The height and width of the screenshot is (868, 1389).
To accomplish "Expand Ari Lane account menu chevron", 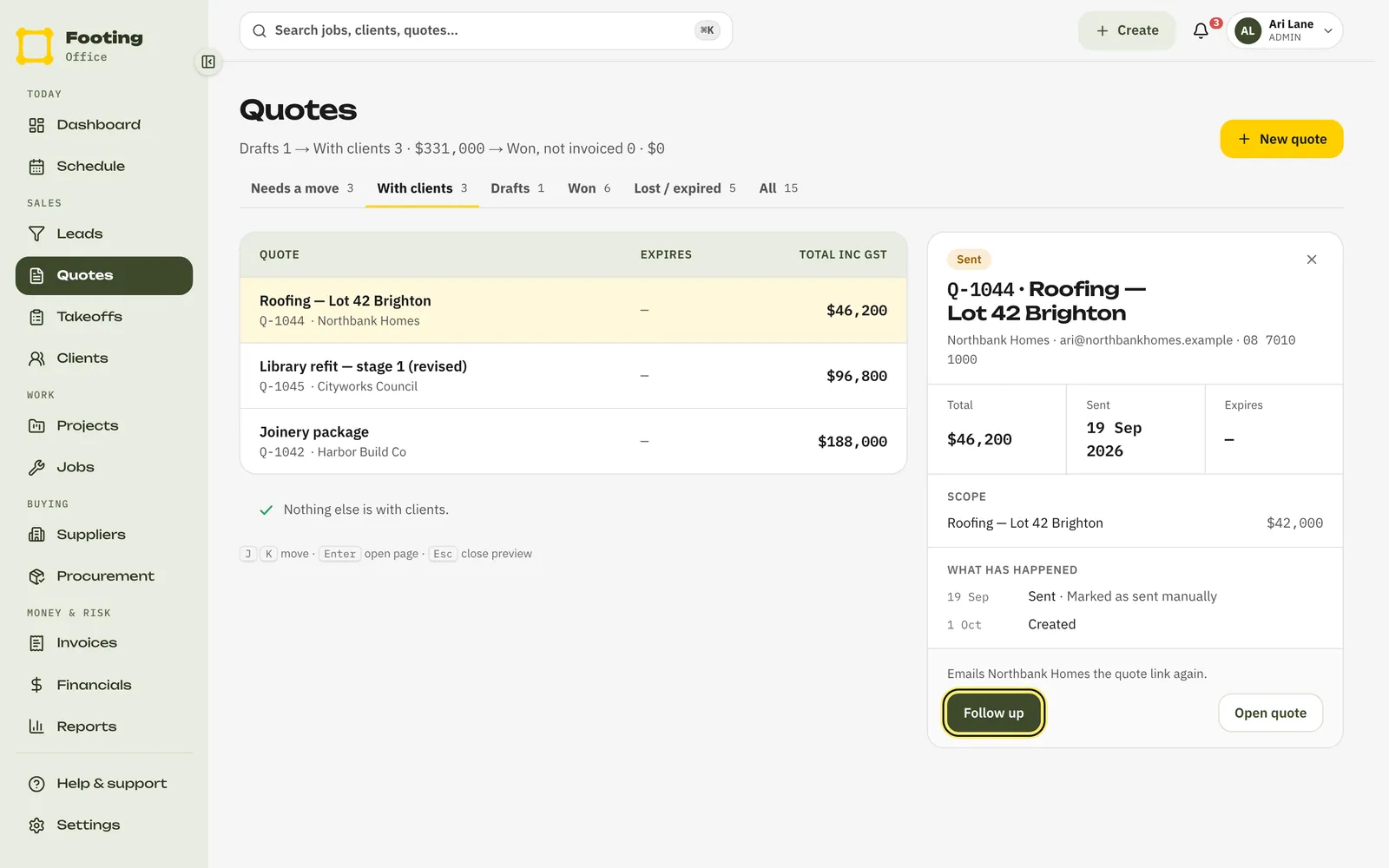I will (1328, 31).
